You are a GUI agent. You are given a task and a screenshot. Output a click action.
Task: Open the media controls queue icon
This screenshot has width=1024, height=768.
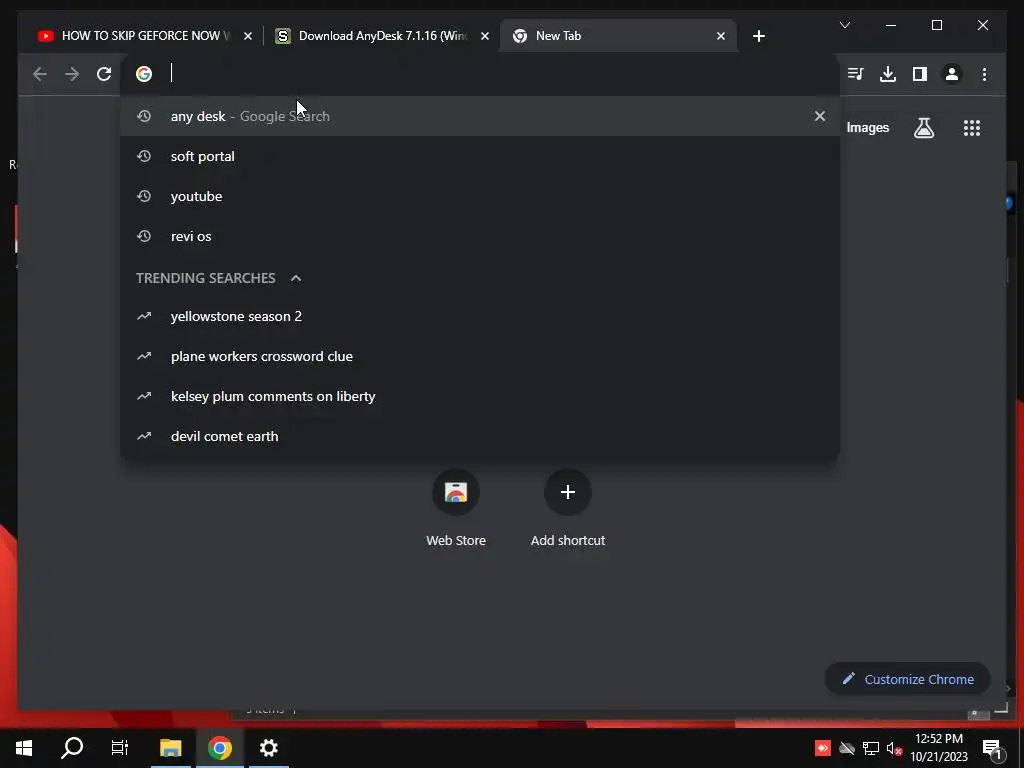856,74
